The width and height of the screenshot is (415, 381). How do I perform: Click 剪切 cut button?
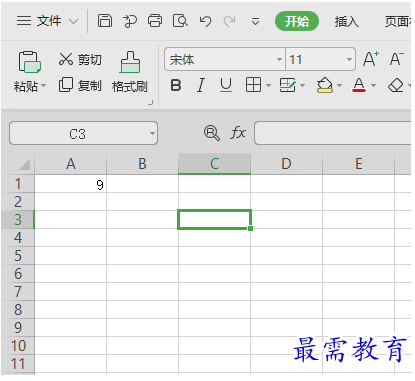coord(80,59)
